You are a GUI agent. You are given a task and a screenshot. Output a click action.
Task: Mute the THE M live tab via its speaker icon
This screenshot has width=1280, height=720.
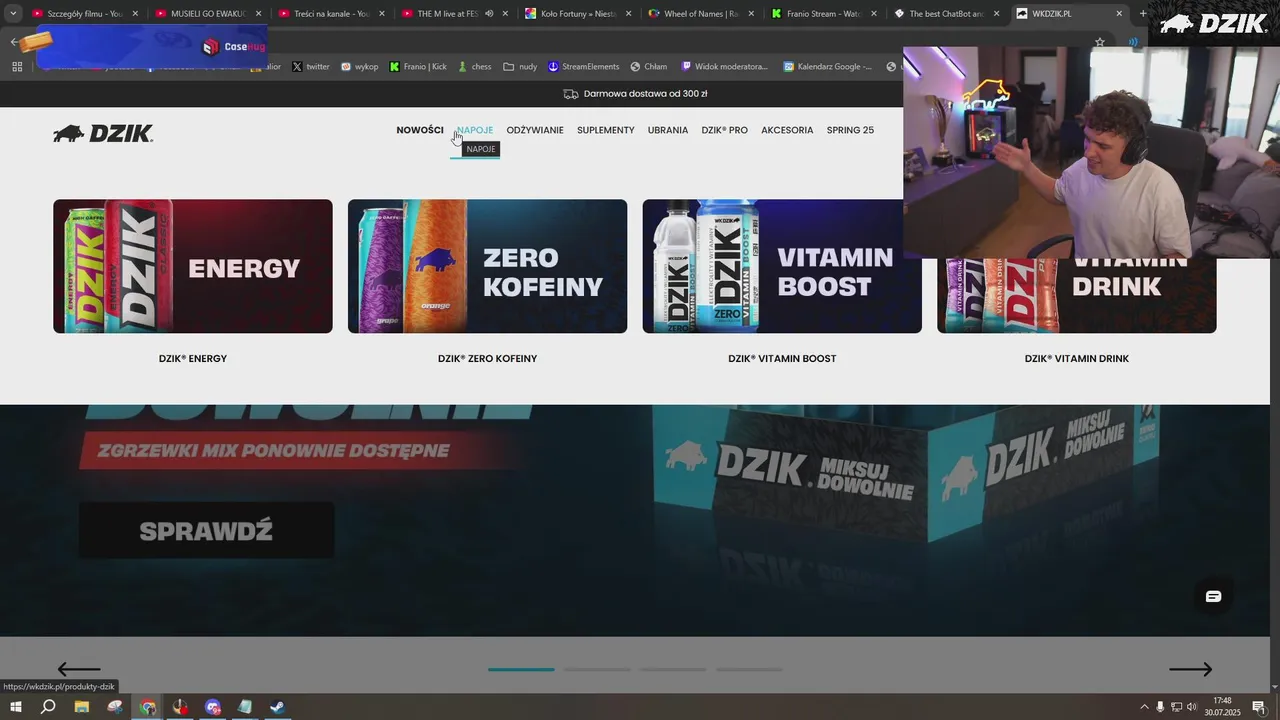(x=488, y=14)
